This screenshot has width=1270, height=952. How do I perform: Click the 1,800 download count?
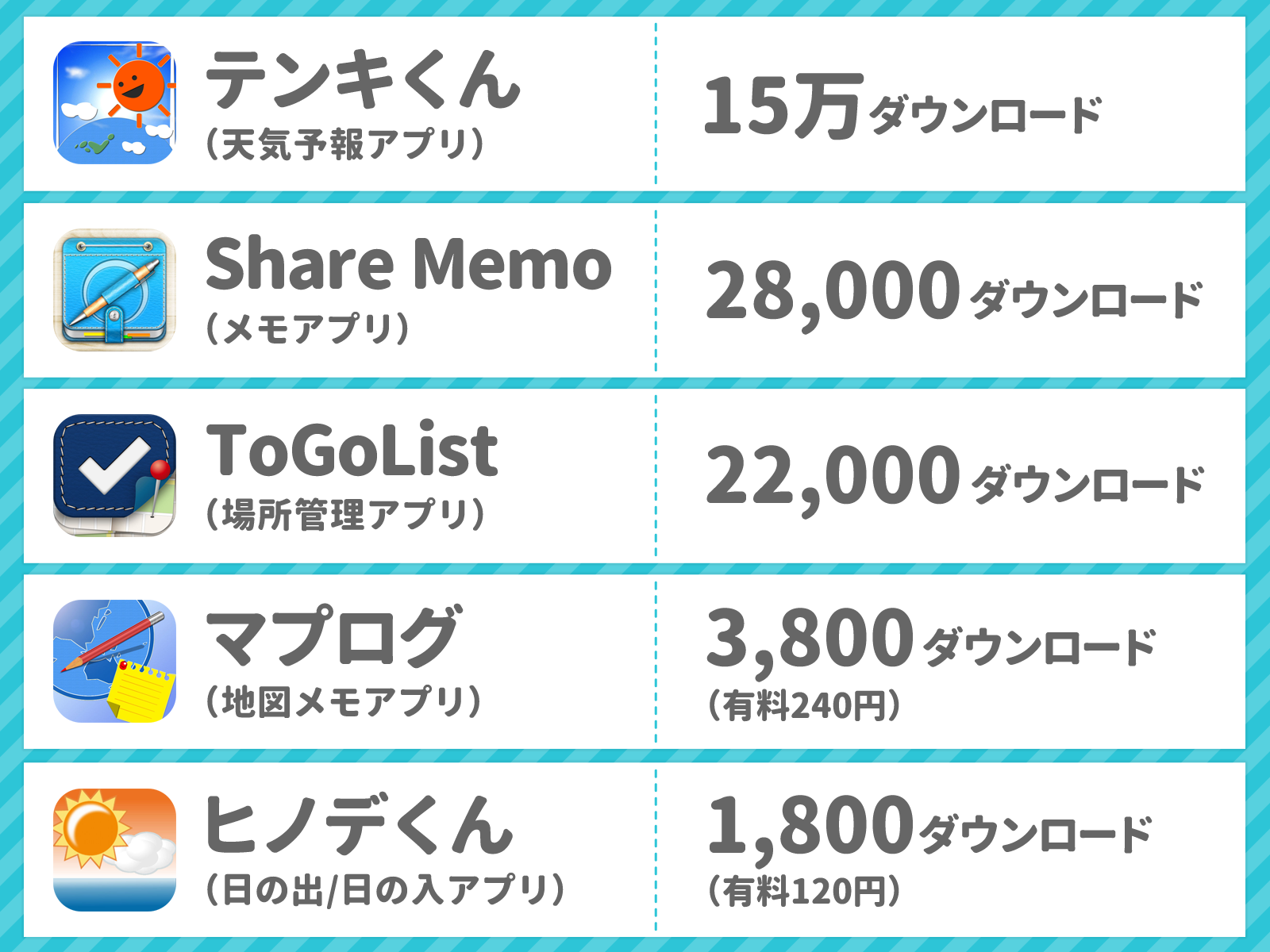[x=810, y=827]
